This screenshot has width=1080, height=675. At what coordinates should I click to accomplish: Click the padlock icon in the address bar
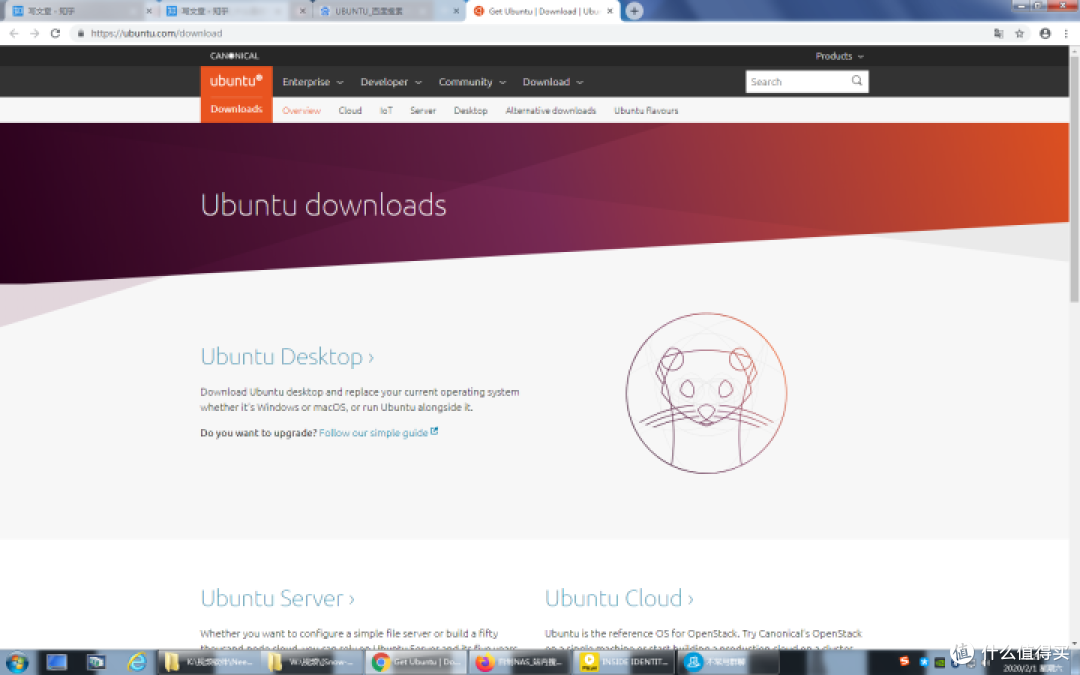(x=81, y=33)
